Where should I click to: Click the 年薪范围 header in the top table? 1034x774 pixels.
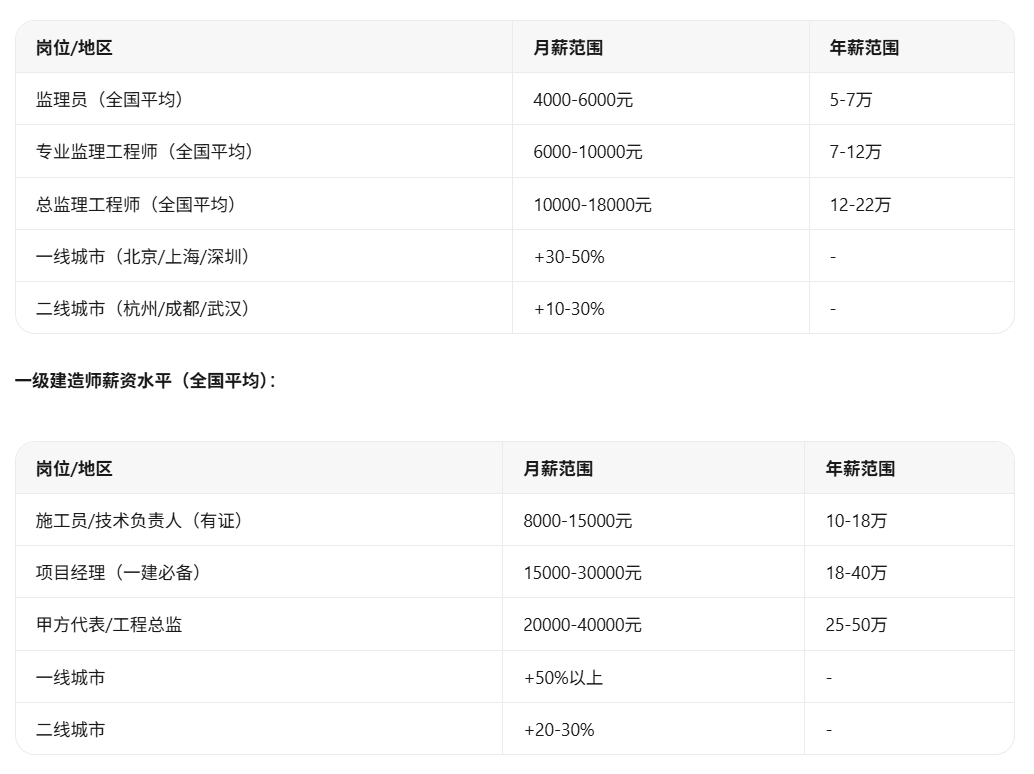(x=864, y=47)
